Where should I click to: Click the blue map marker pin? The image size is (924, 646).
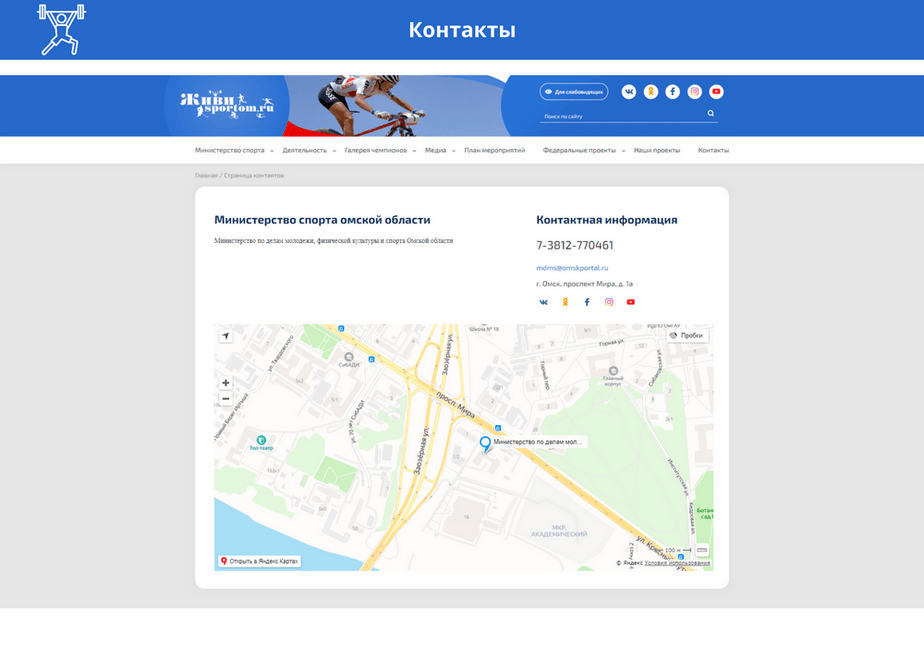[485, 444]
